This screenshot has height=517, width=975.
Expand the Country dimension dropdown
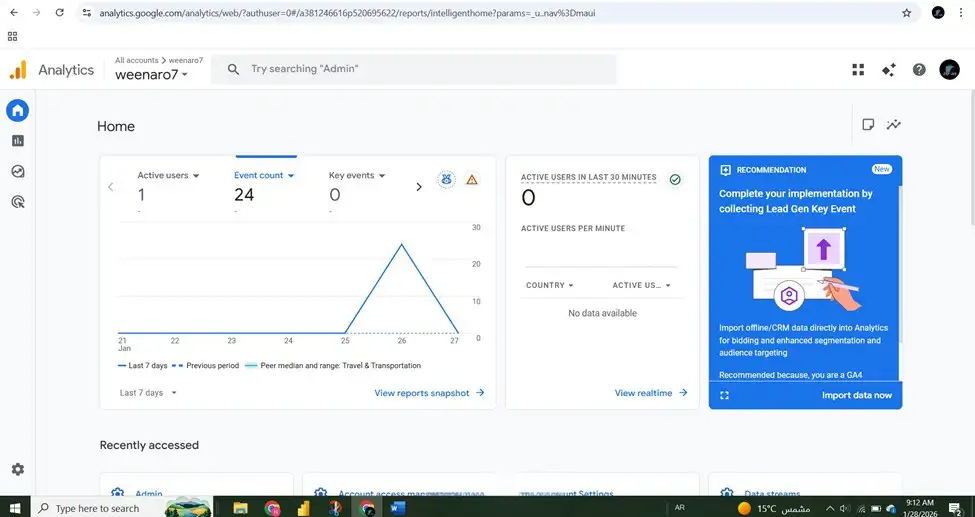pyautogui.click(x=550, y=285)
